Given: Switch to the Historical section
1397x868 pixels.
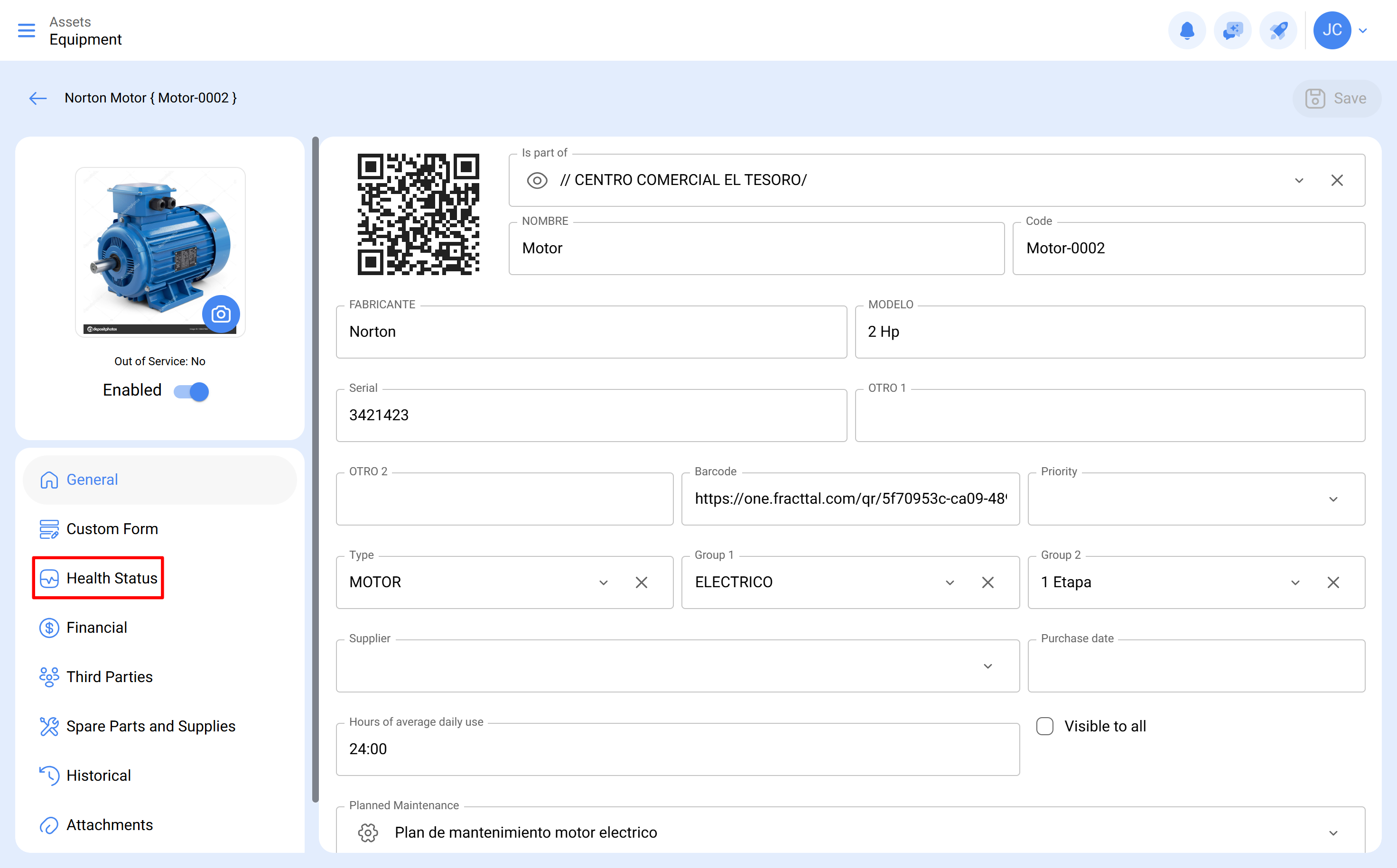Looking at the screenshot, I should click(x=99, y=776).
